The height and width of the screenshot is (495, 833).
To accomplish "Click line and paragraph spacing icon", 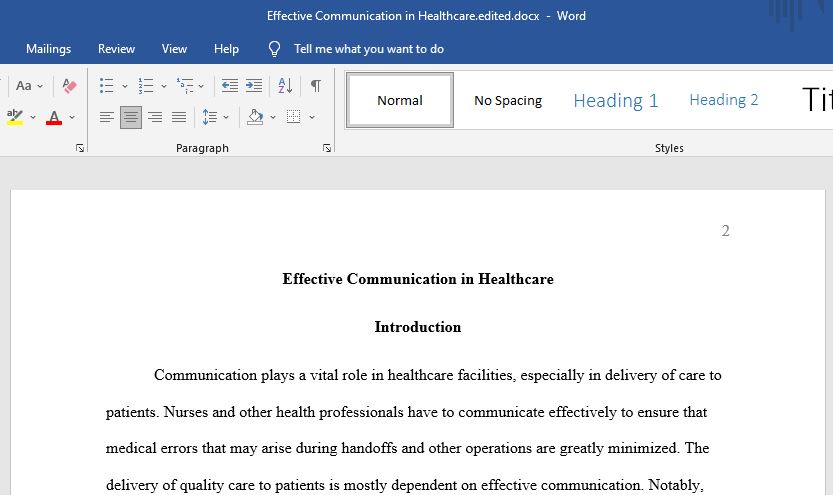I will click(x=210, y=117).
